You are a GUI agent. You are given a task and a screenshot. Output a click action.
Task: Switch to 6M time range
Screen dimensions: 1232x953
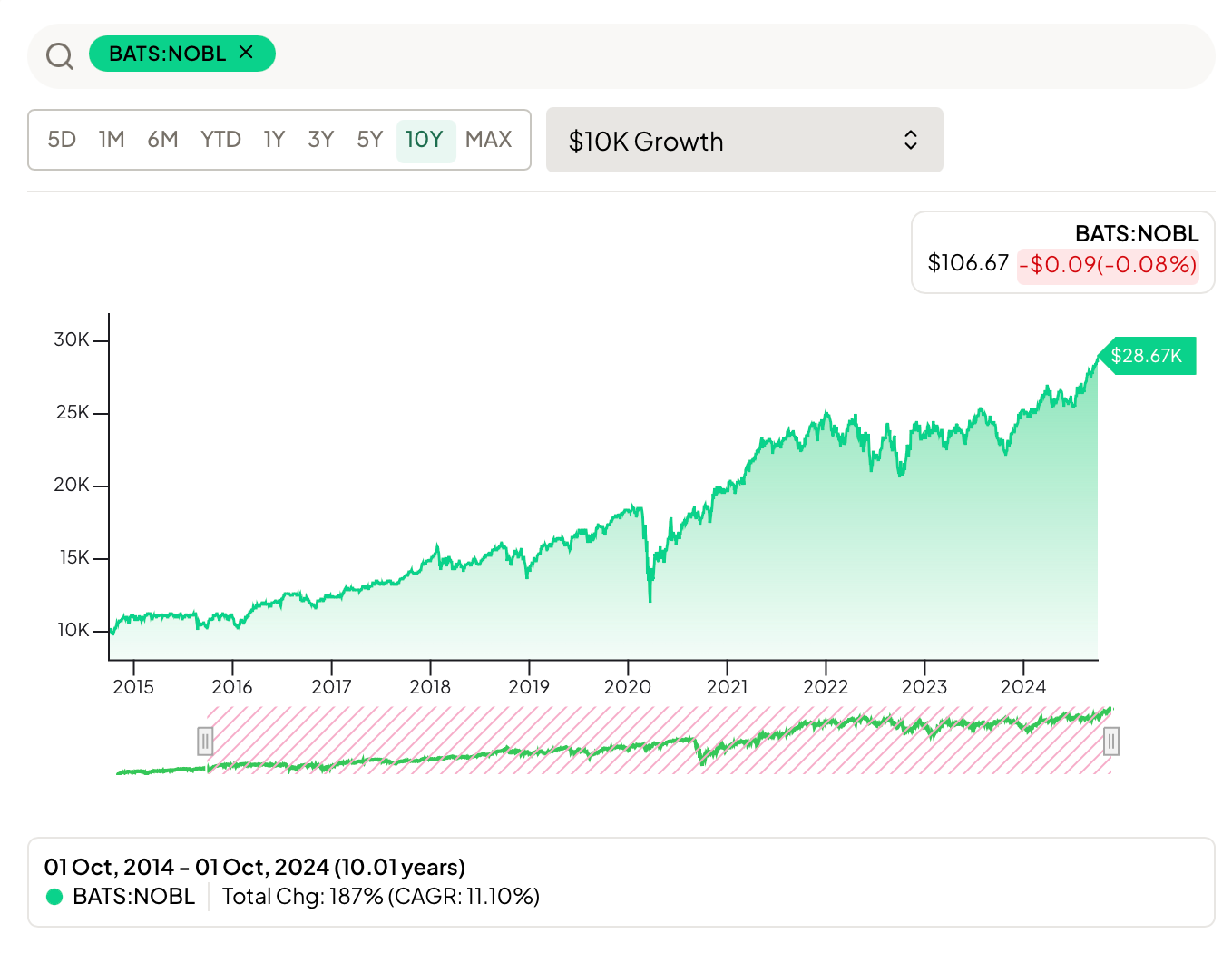162,140
